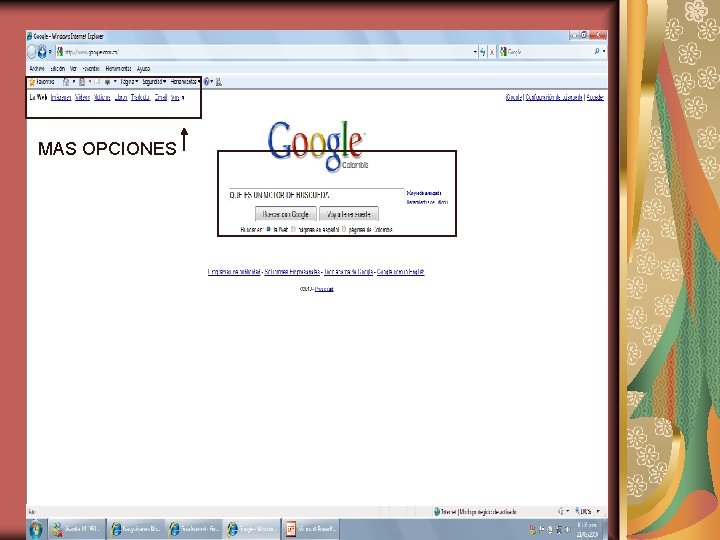
Task: Click the Research icon at command bar end
Action: pyautogui.click(x=219, y=82)
